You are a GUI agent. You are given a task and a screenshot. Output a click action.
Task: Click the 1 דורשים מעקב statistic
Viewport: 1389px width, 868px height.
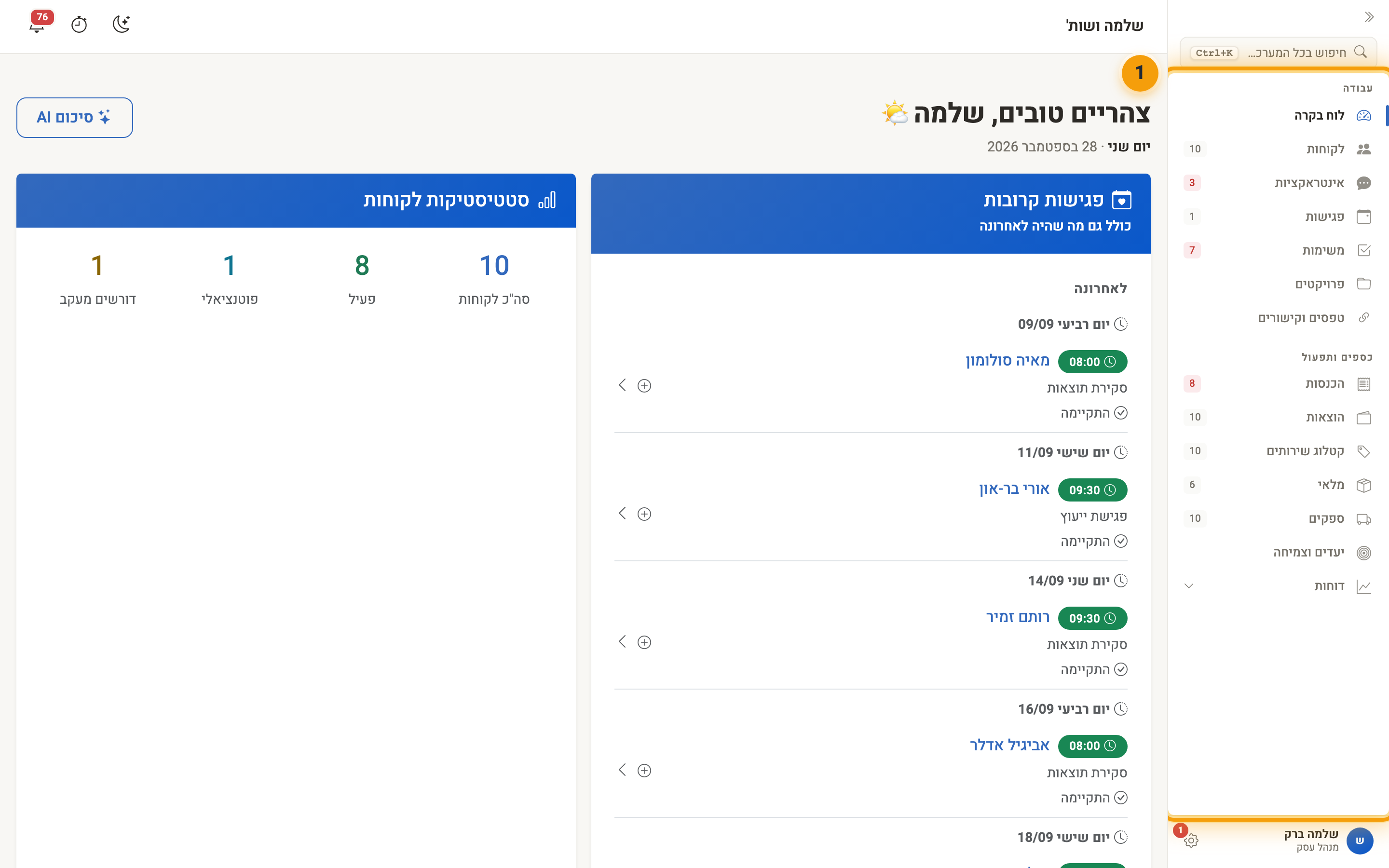[x=97, y=279]
